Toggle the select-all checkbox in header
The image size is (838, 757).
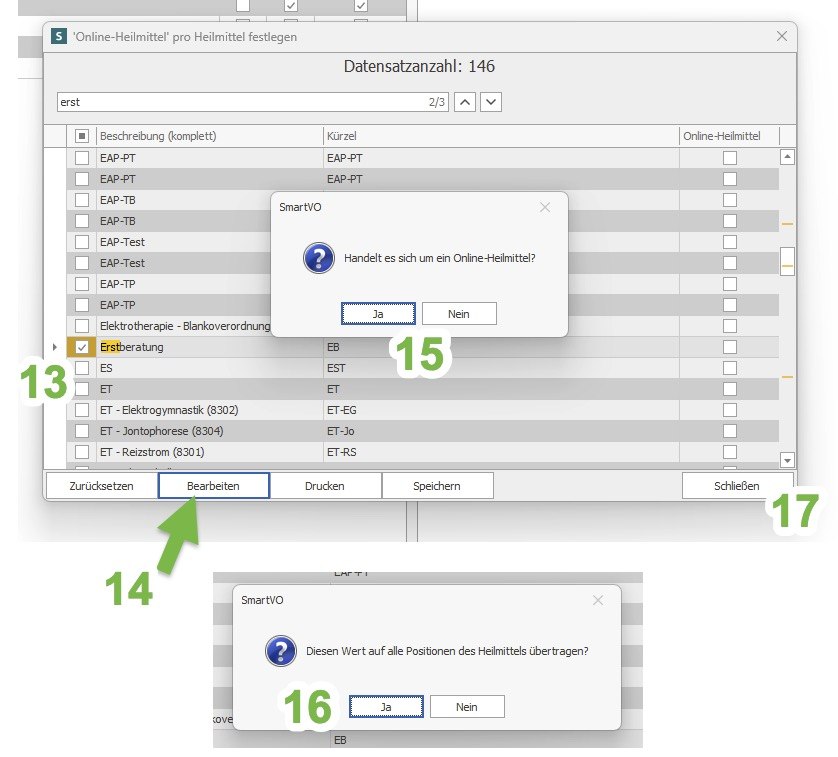pos(82,136)
